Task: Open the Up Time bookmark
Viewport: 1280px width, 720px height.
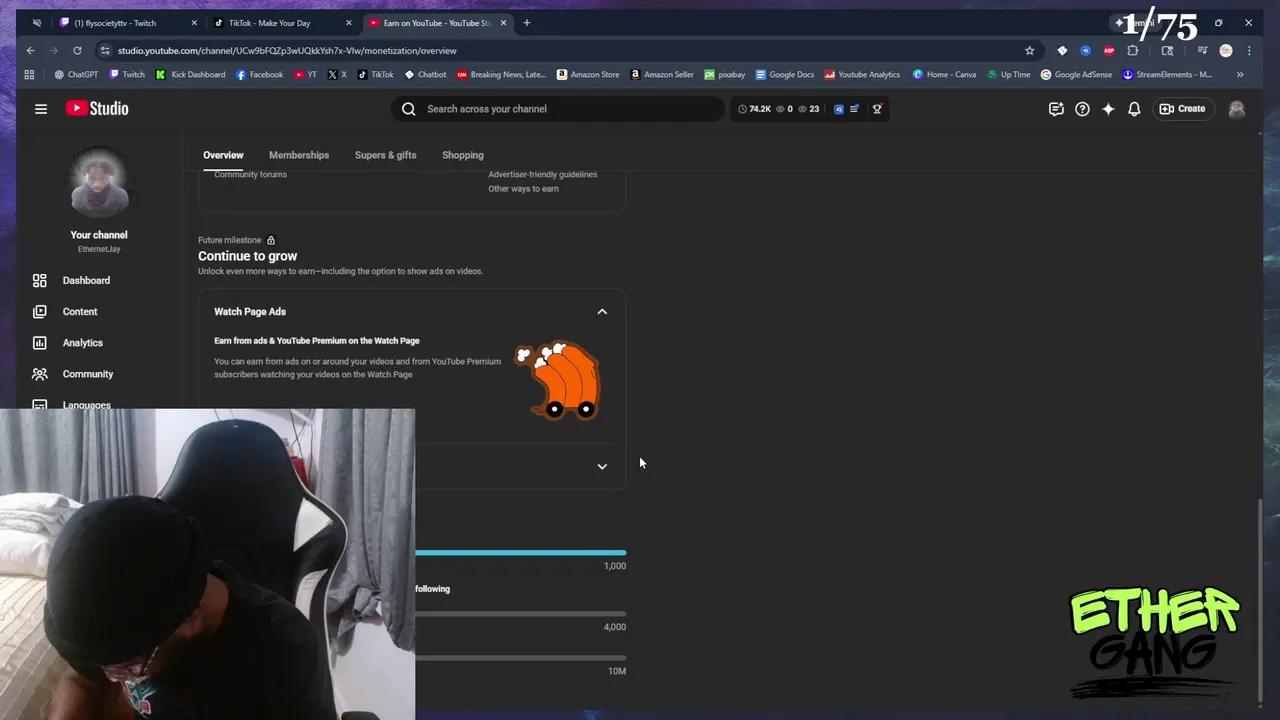Action: (1008, 74)
